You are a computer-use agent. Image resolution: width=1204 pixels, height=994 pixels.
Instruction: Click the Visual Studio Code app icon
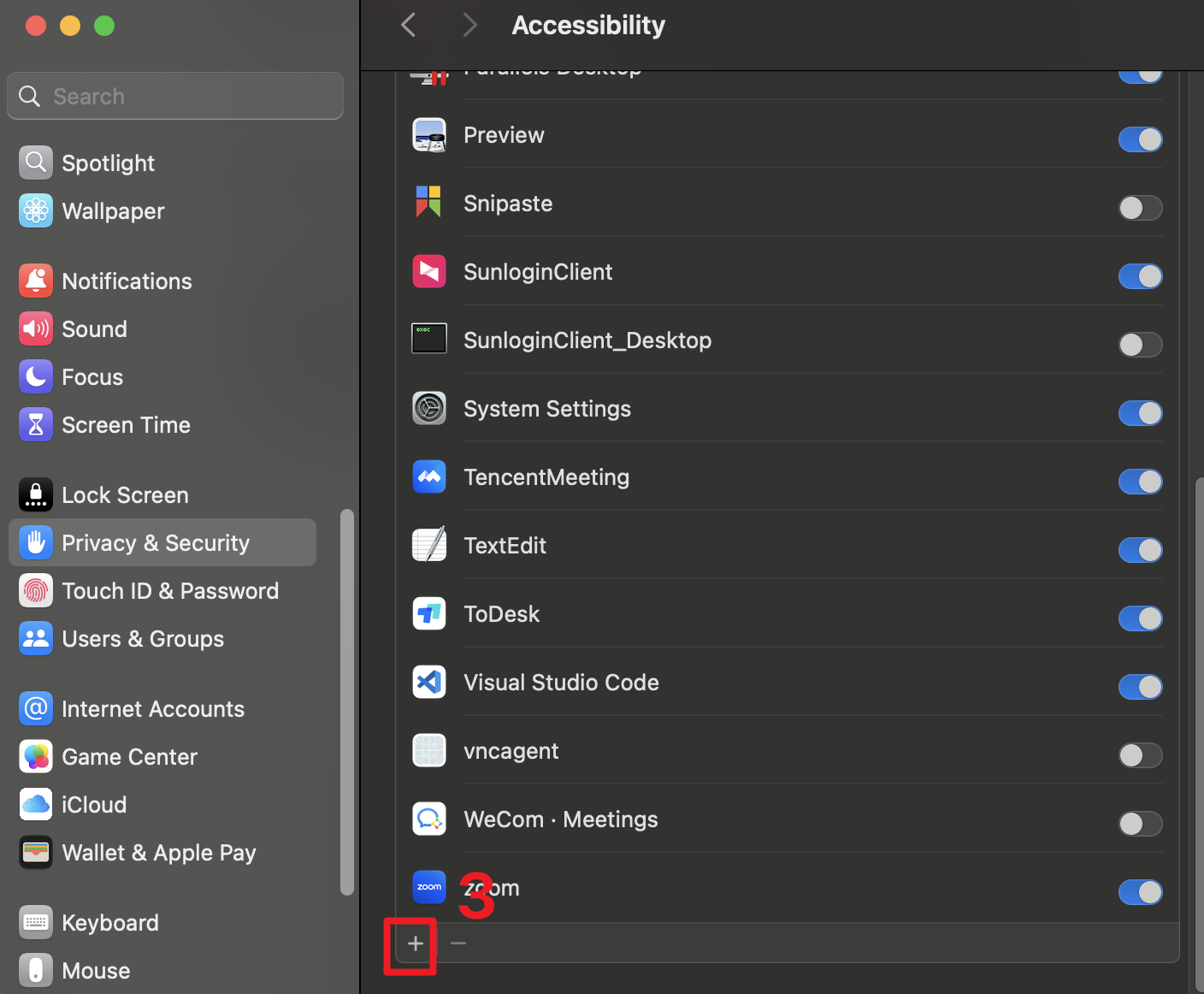pyautogui.click(x=429, y=683)
